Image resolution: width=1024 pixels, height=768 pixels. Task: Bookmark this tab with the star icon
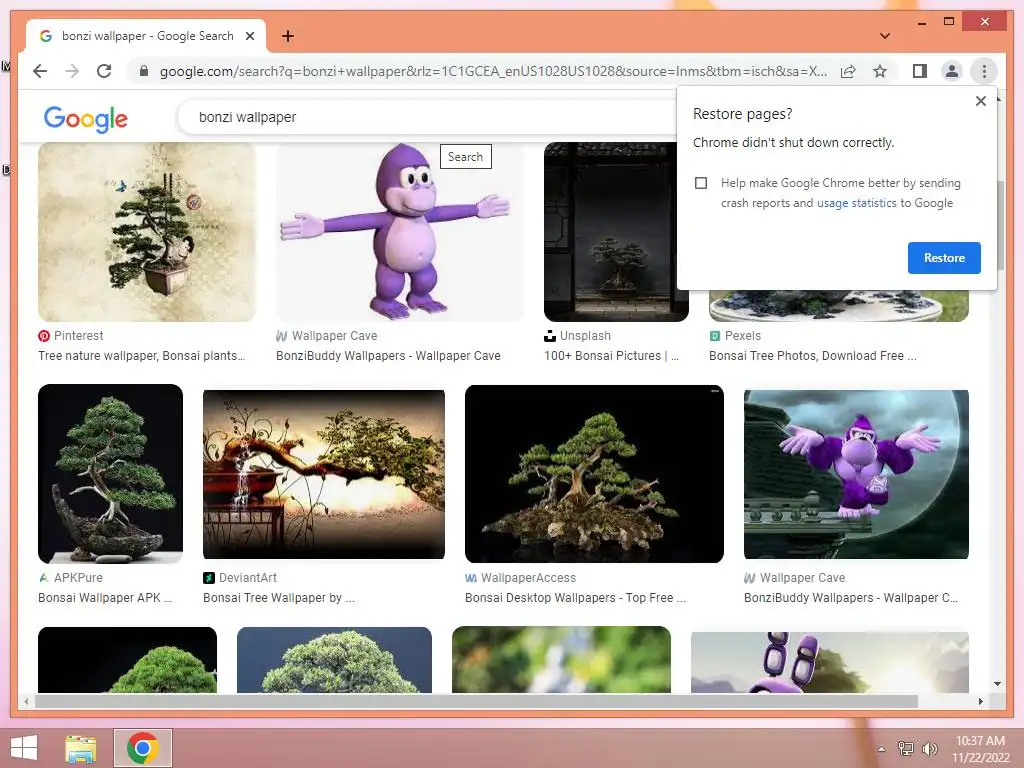880,71
